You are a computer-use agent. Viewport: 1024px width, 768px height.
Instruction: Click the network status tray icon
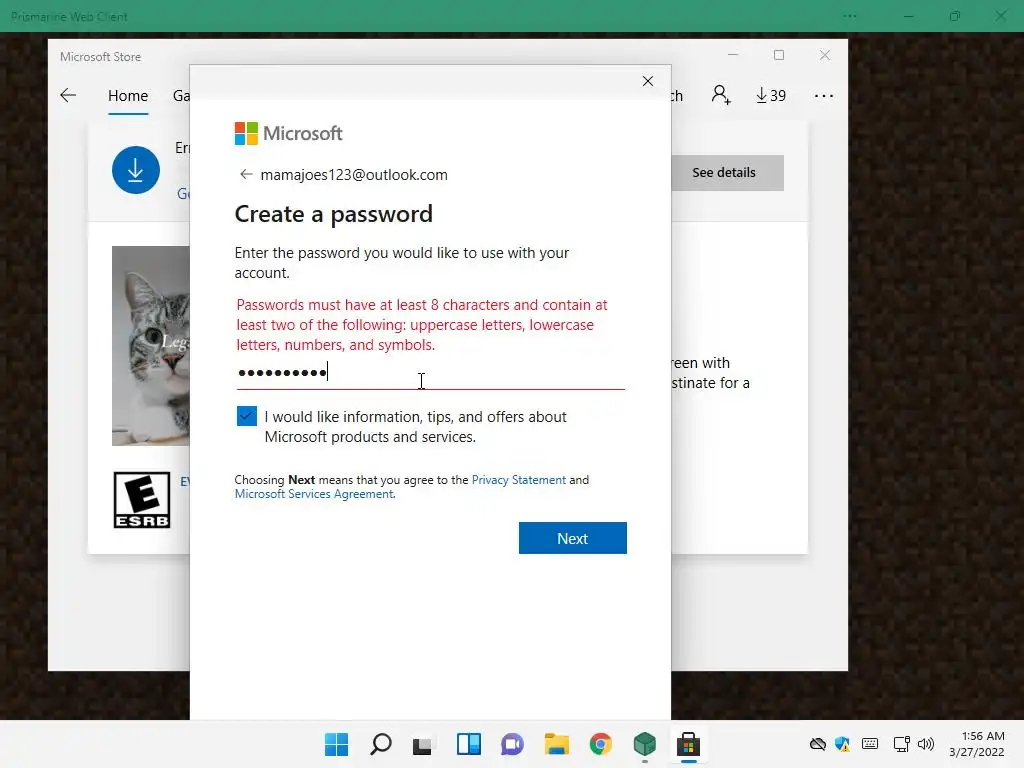(902, 744)
